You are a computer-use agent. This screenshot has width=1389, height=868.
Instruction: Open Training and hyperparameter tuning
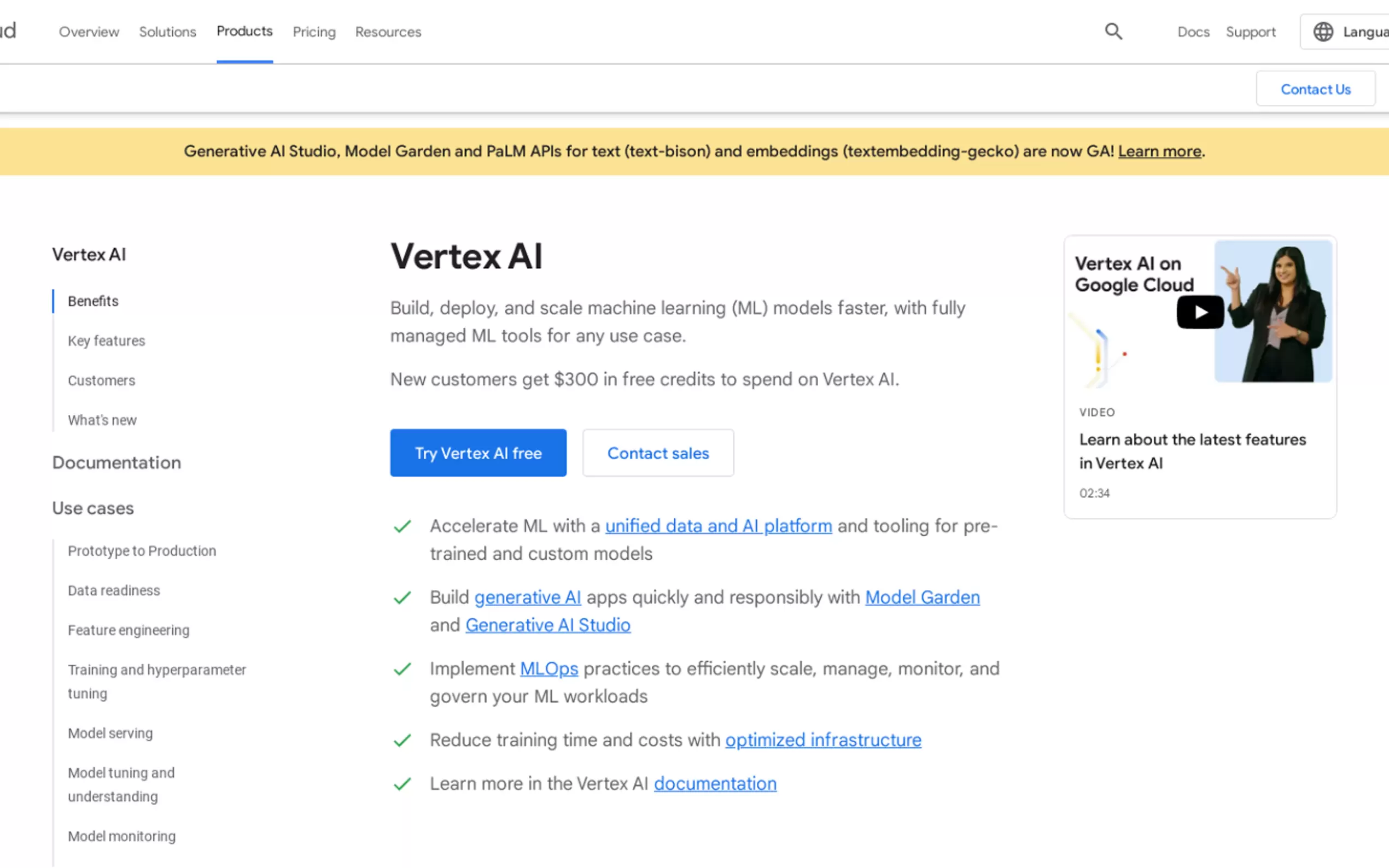pyautogui.click(x=157, y=682)
